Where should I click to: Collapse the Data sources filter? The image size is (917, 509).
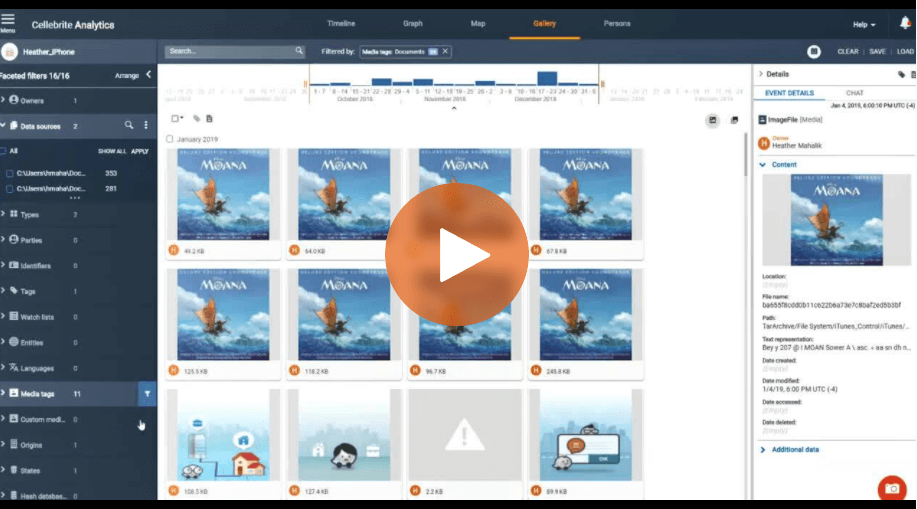(x=3, y=126)
